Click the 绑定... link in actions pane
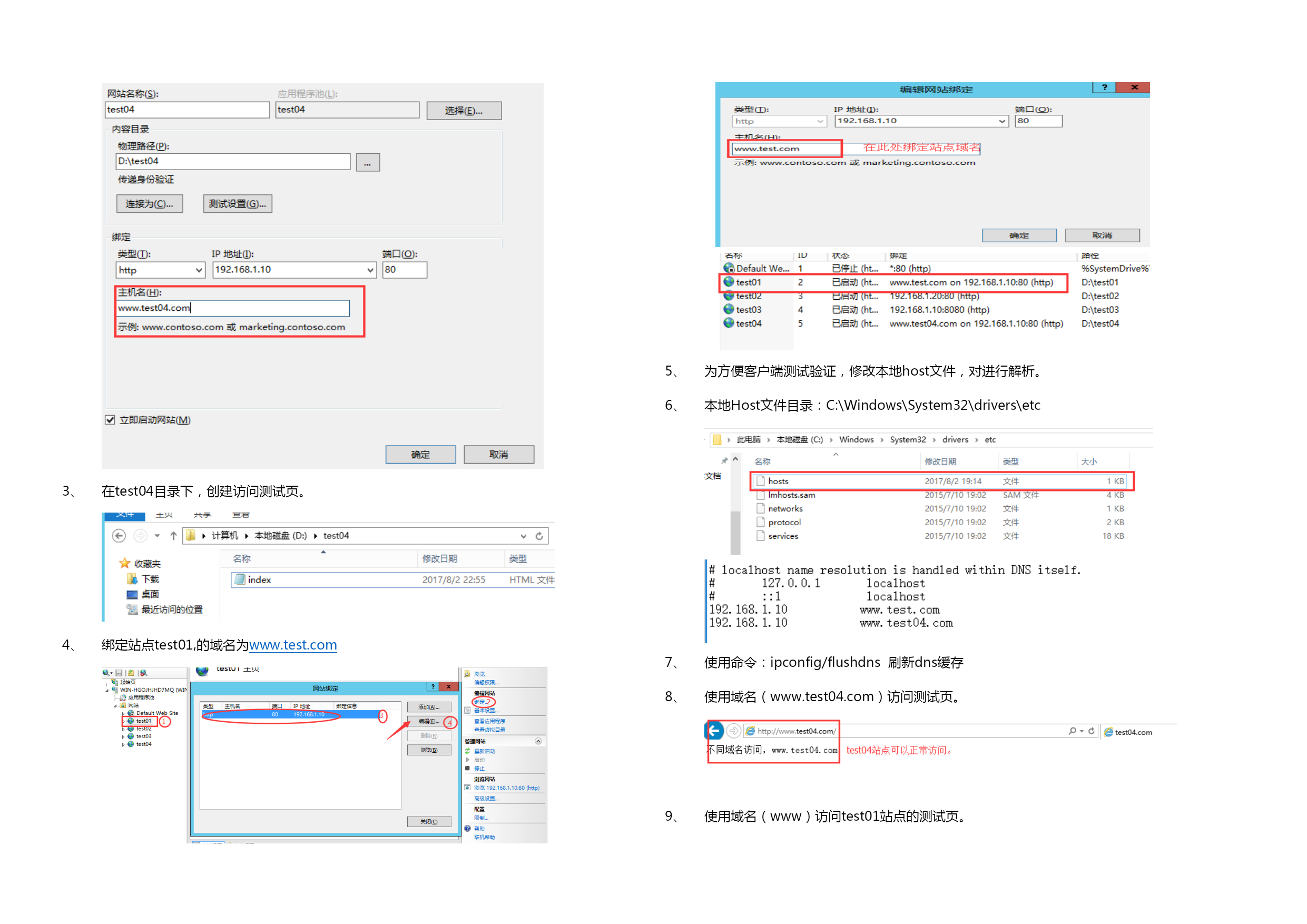Image resolution: width=1307 pixels, height=924 pixels. [482, 701]
